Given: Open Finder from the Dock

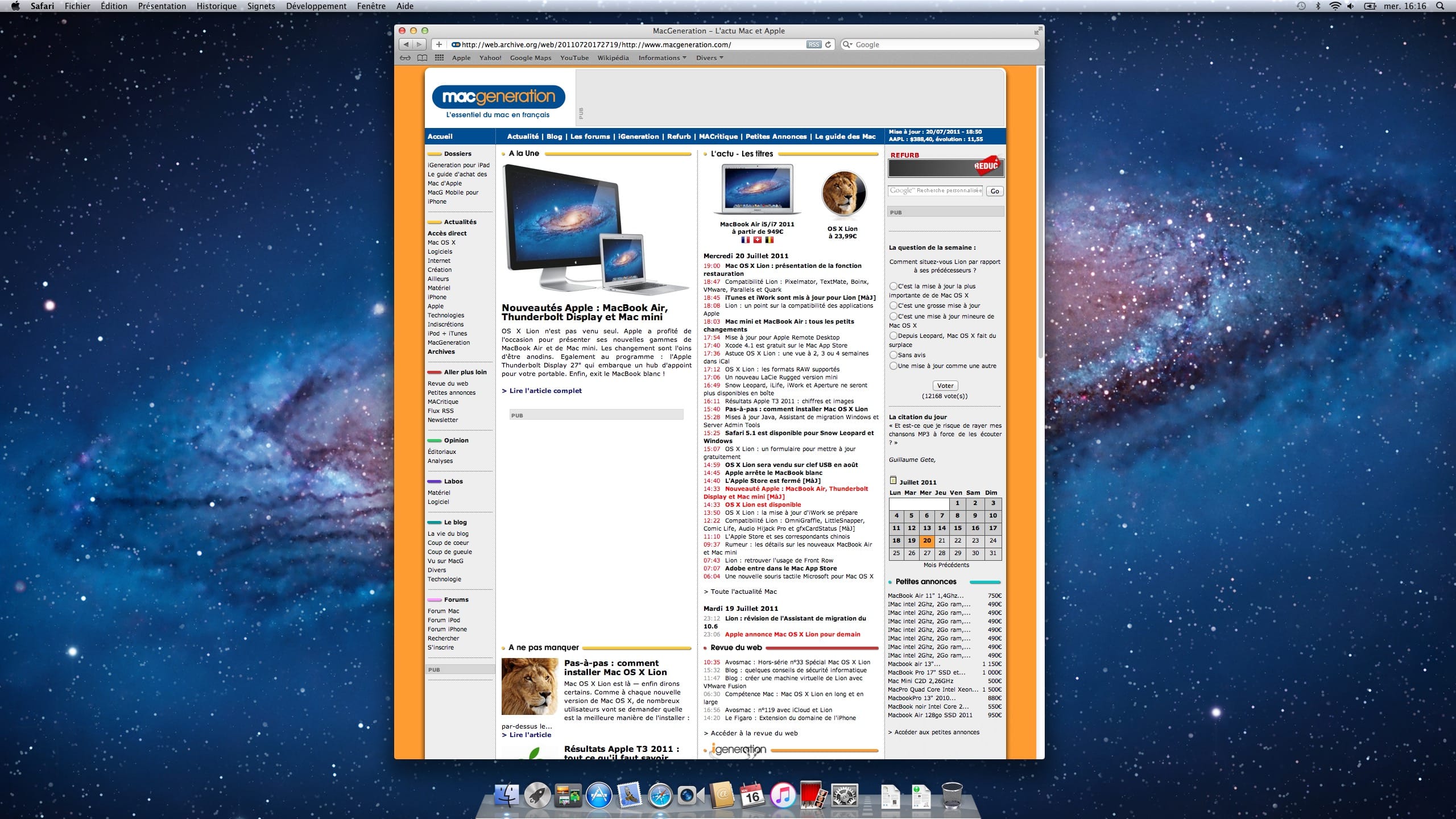Looking at the screenshot, I should pos(506,796).
